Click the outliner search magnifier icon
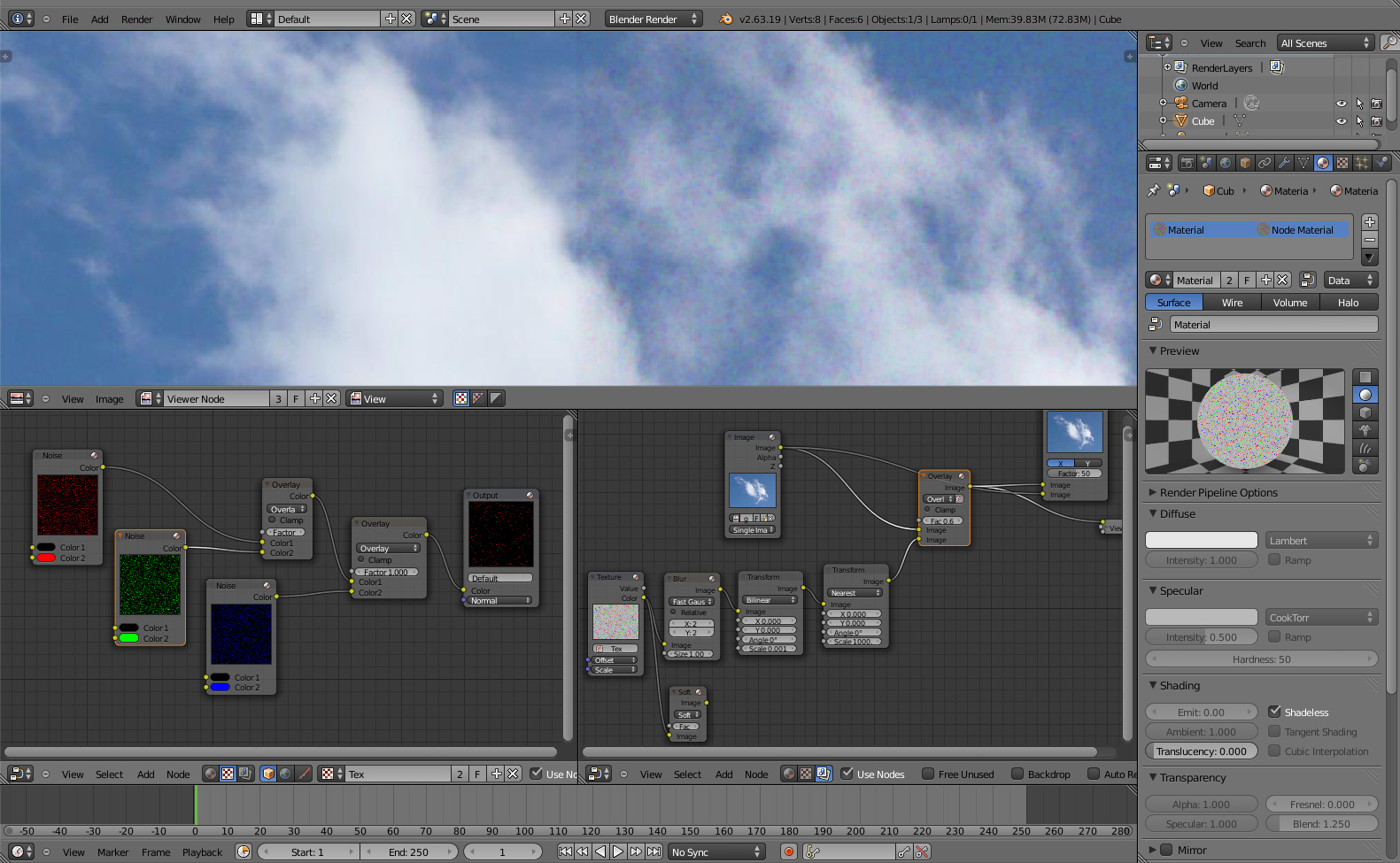This screenshot has height=863, width=1400. pyautogui.click(x=1389, y=42)
